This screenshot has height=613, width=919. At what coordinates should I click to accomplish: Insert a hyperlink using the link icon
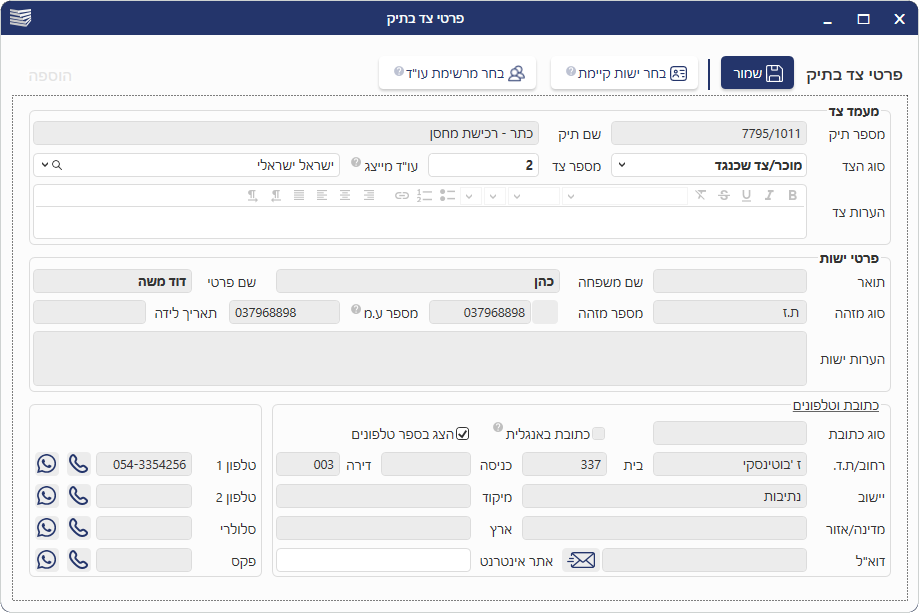[x=401, y=195]
